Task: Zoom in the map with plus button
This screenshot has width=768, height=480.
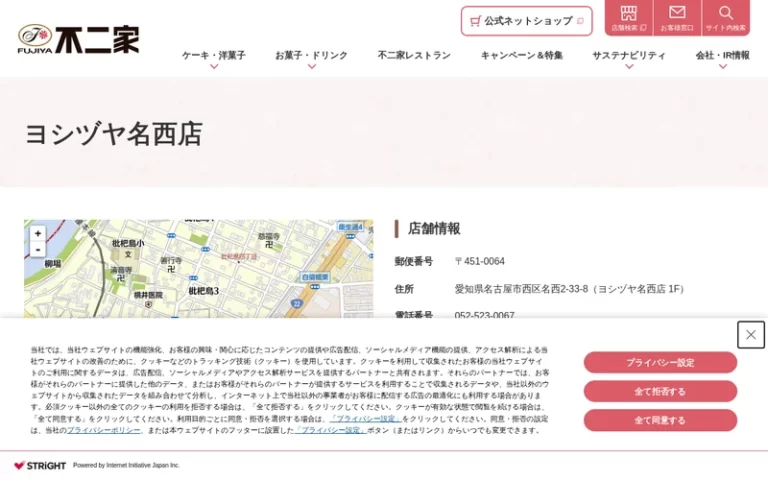Action: [38, 234]
